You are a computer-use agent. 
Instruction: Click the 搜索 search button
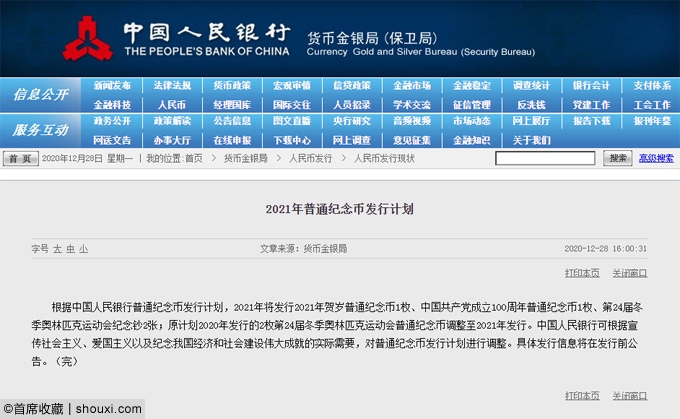pos(618,158)
